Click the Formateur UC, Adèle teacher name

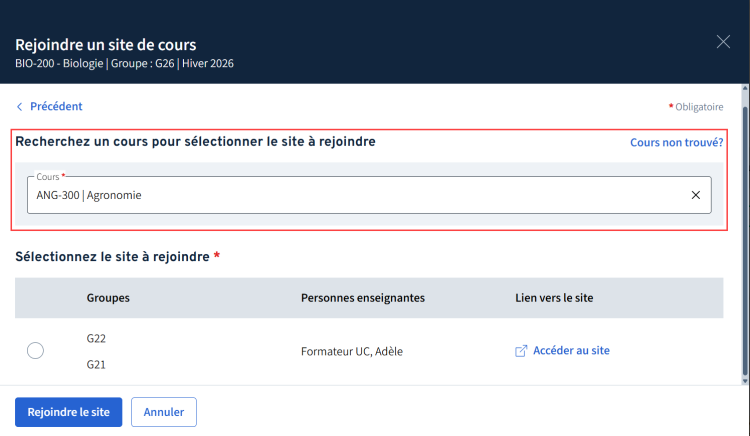352,351
